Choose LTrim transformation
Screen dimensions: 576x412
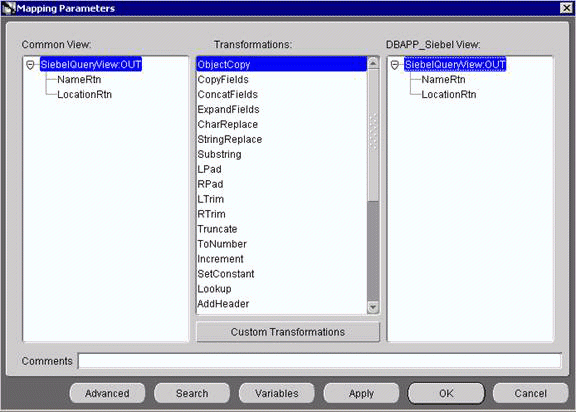pyautogui.click(x=282, y=199)
